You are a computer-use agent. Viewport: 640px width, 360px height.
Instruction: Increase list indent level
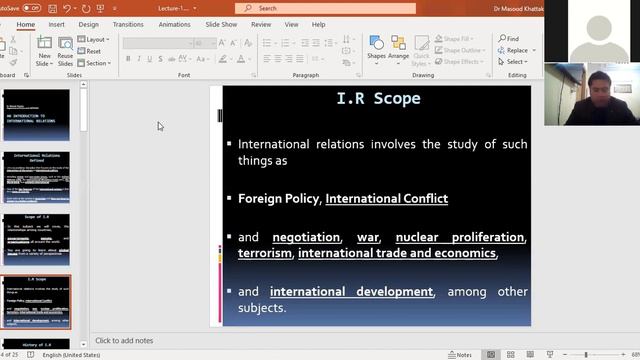click(x=316, y=43)
